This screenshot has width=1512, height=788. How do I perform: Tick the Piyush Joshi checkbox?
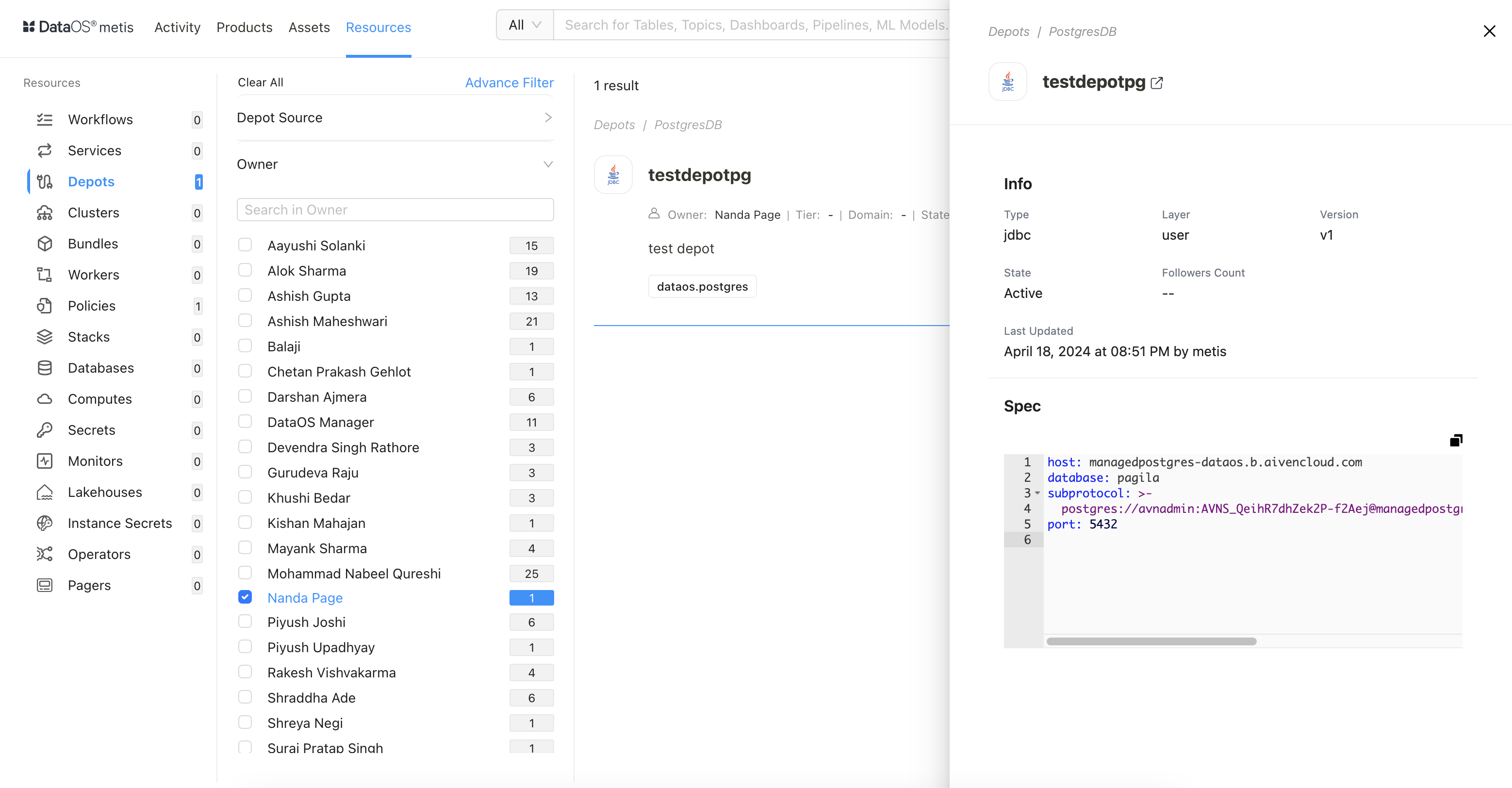tap(246, 622)
